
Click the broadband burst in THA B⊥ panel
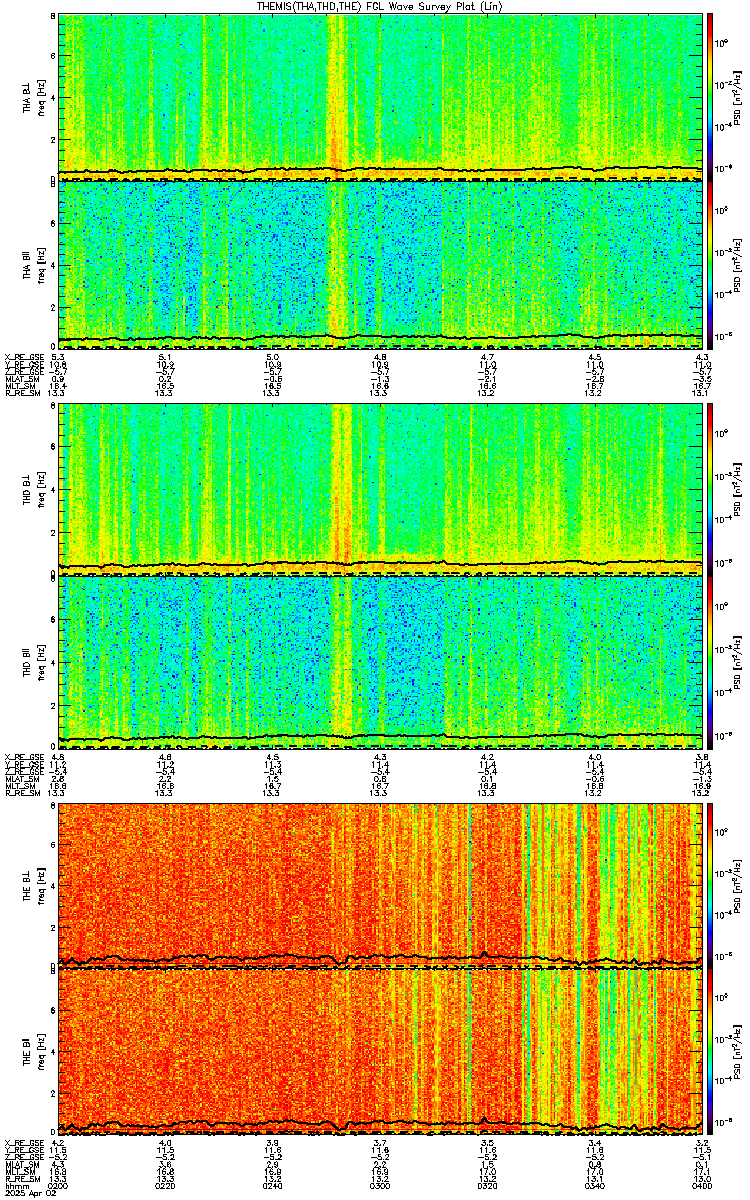pyautogui.click(x=338, y=96)
